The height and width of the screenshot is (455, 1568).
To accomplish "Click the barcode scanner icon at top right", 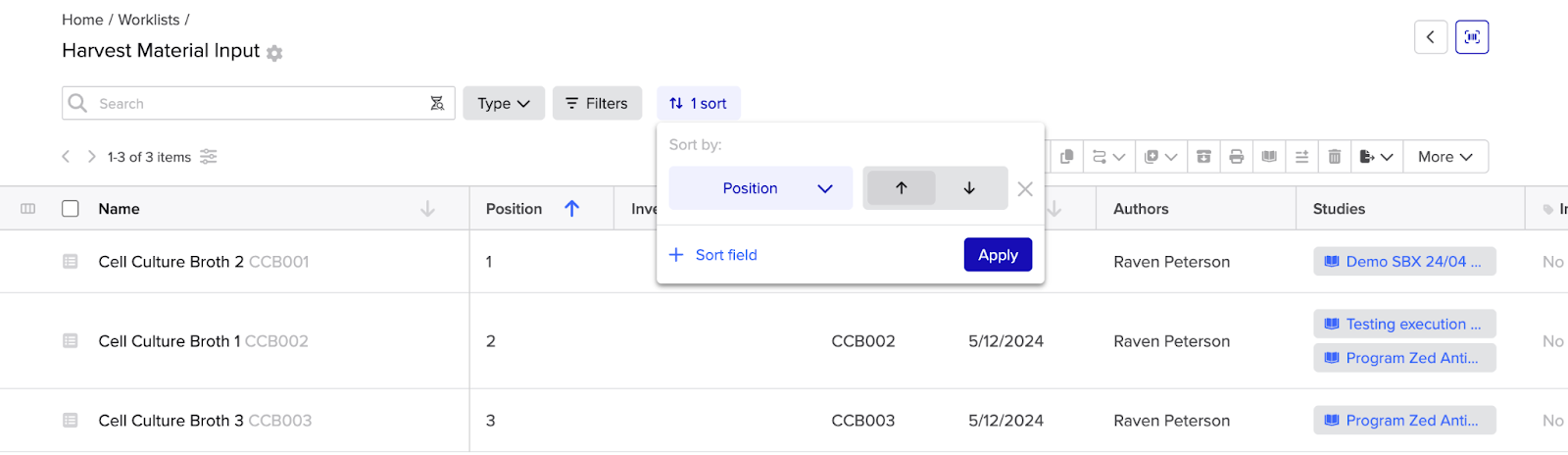I will 1471,37.
